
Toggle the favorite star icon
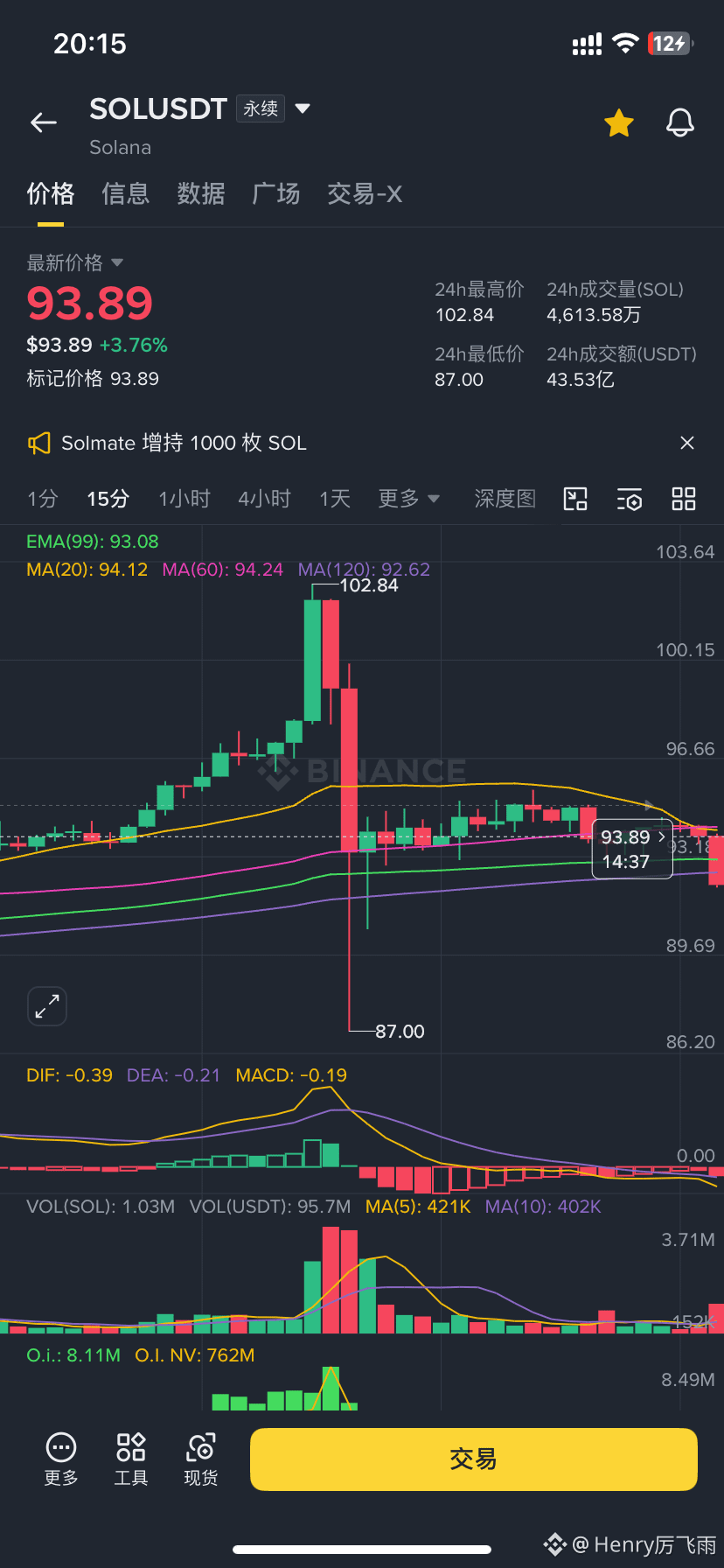point(619,123)
